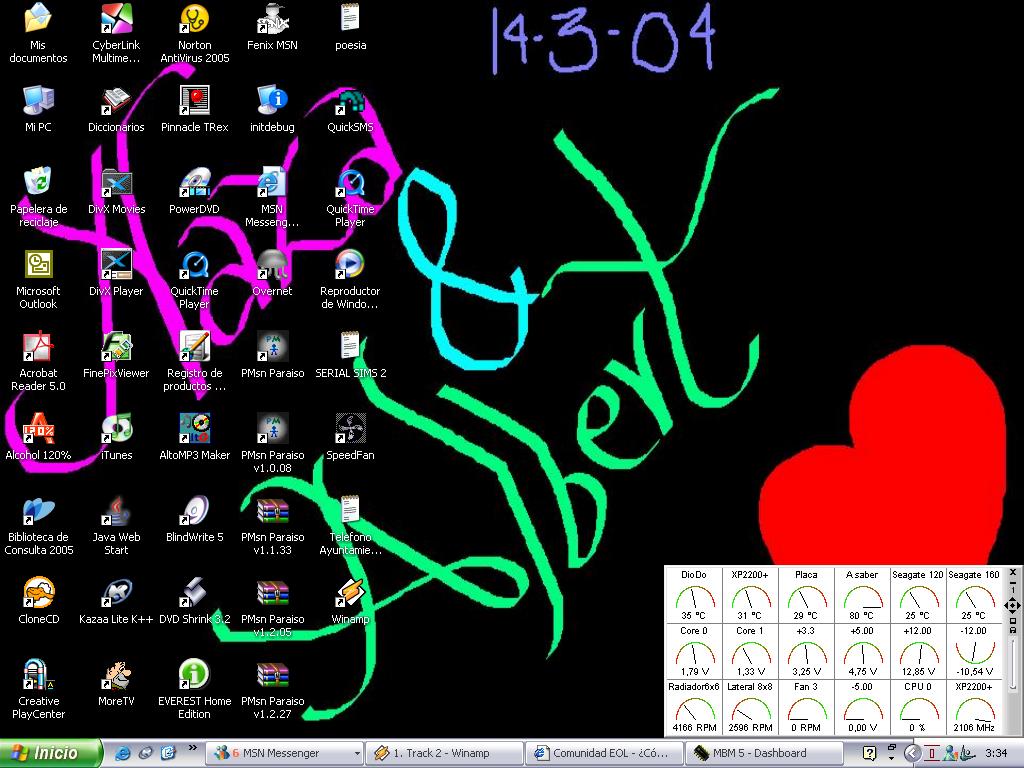
Task: Open Internet Explorer from Quick Launch
Action: coord(122,753)
